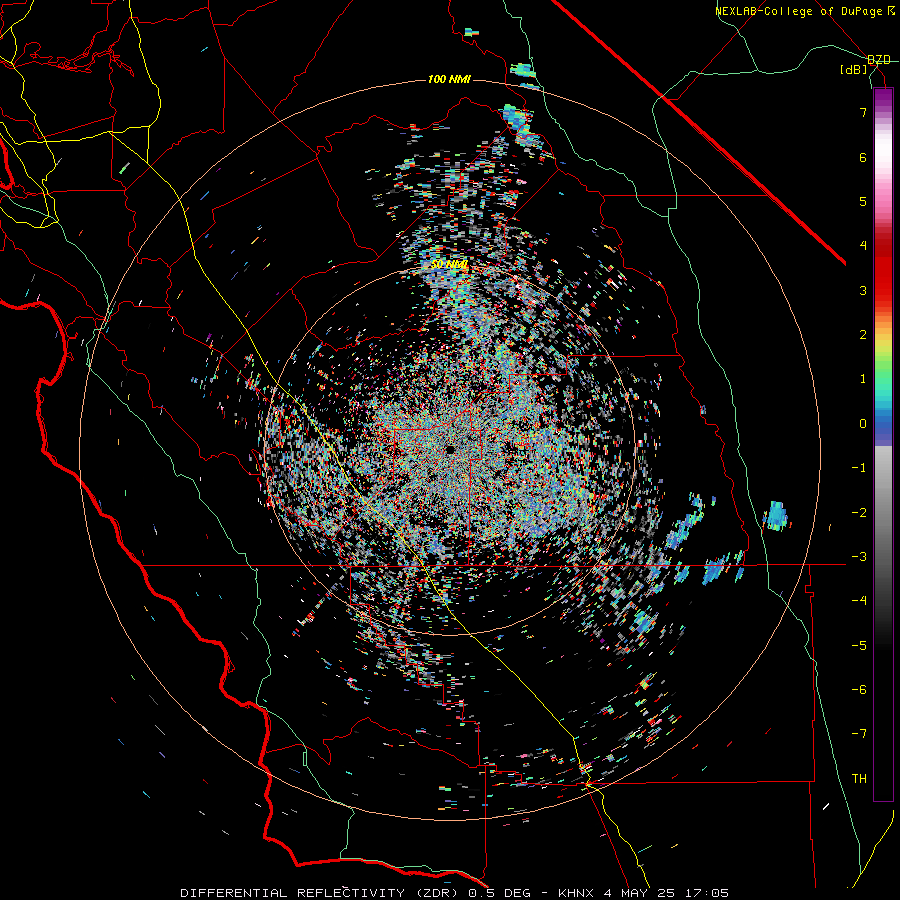Select the 100 NMI range ring label

click(x=449, y=79)
